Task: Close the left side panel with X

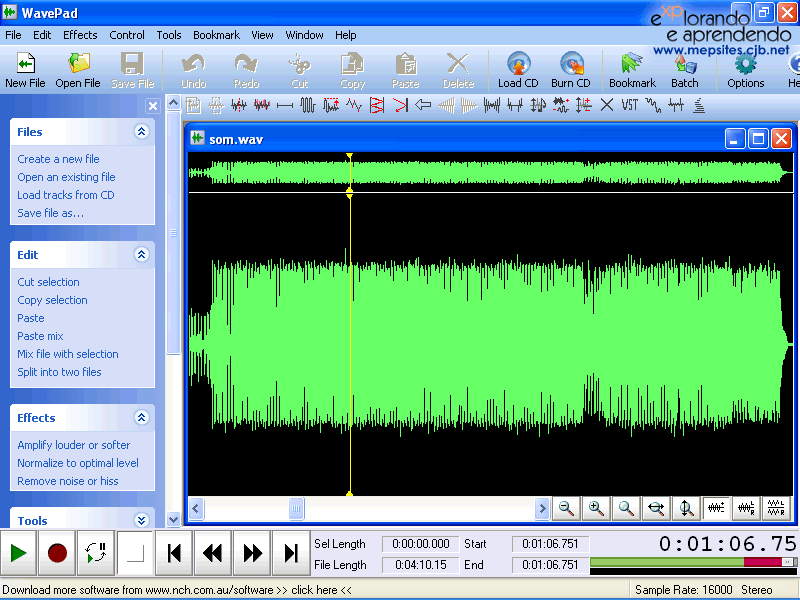Action: point(152,106)
